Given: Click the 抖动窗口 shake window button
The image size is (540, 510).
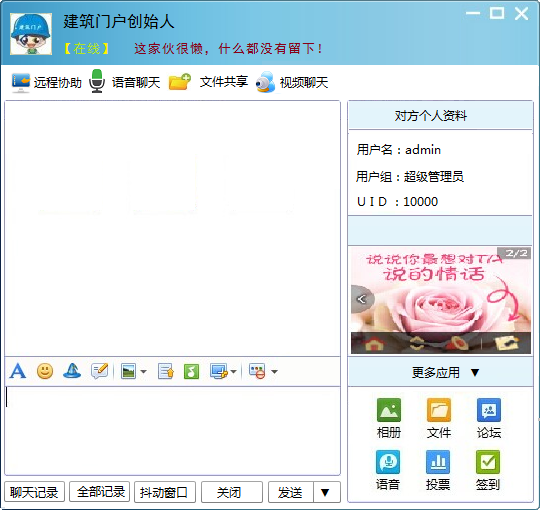Looking at the screenshot, I should pyautogui.click(x=165, y=492).
